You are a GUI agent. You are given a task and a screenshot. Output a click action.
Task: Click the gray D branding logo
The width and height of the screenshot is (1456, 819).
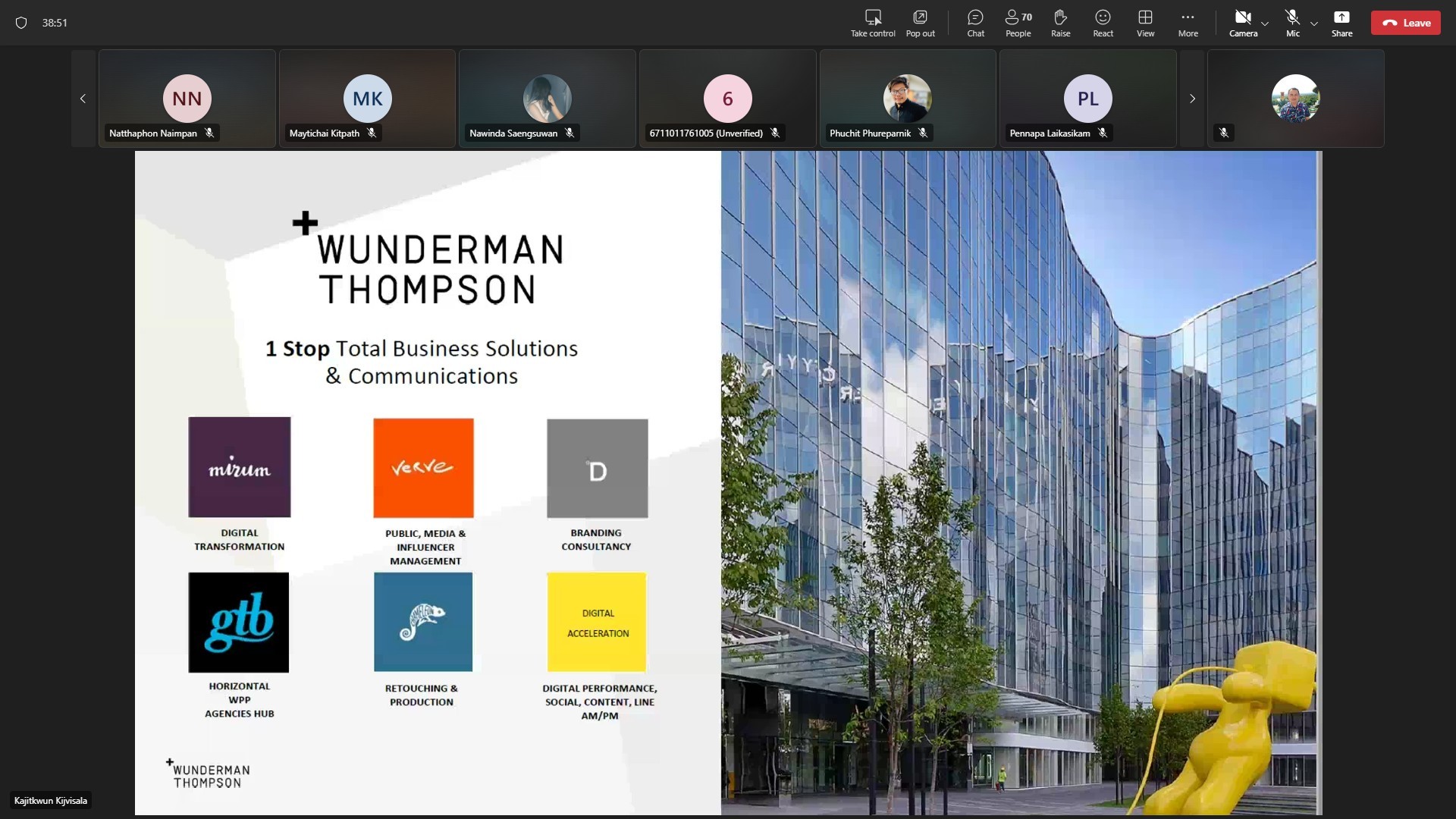[x=598, y=469]
